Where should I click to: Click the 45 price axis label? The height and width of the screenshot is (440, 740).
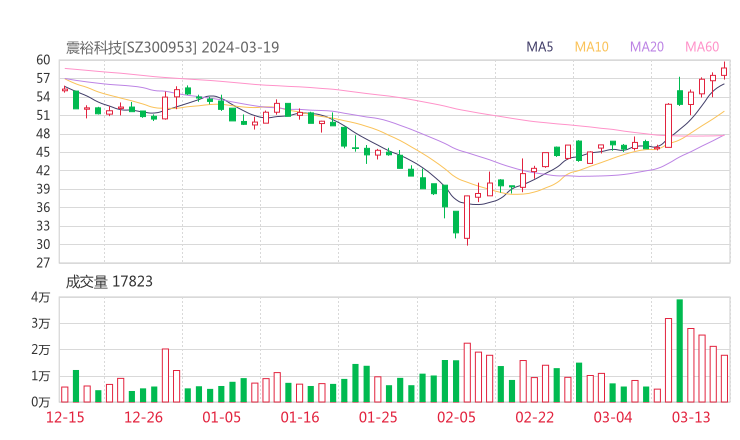click(x=43, y=152)
